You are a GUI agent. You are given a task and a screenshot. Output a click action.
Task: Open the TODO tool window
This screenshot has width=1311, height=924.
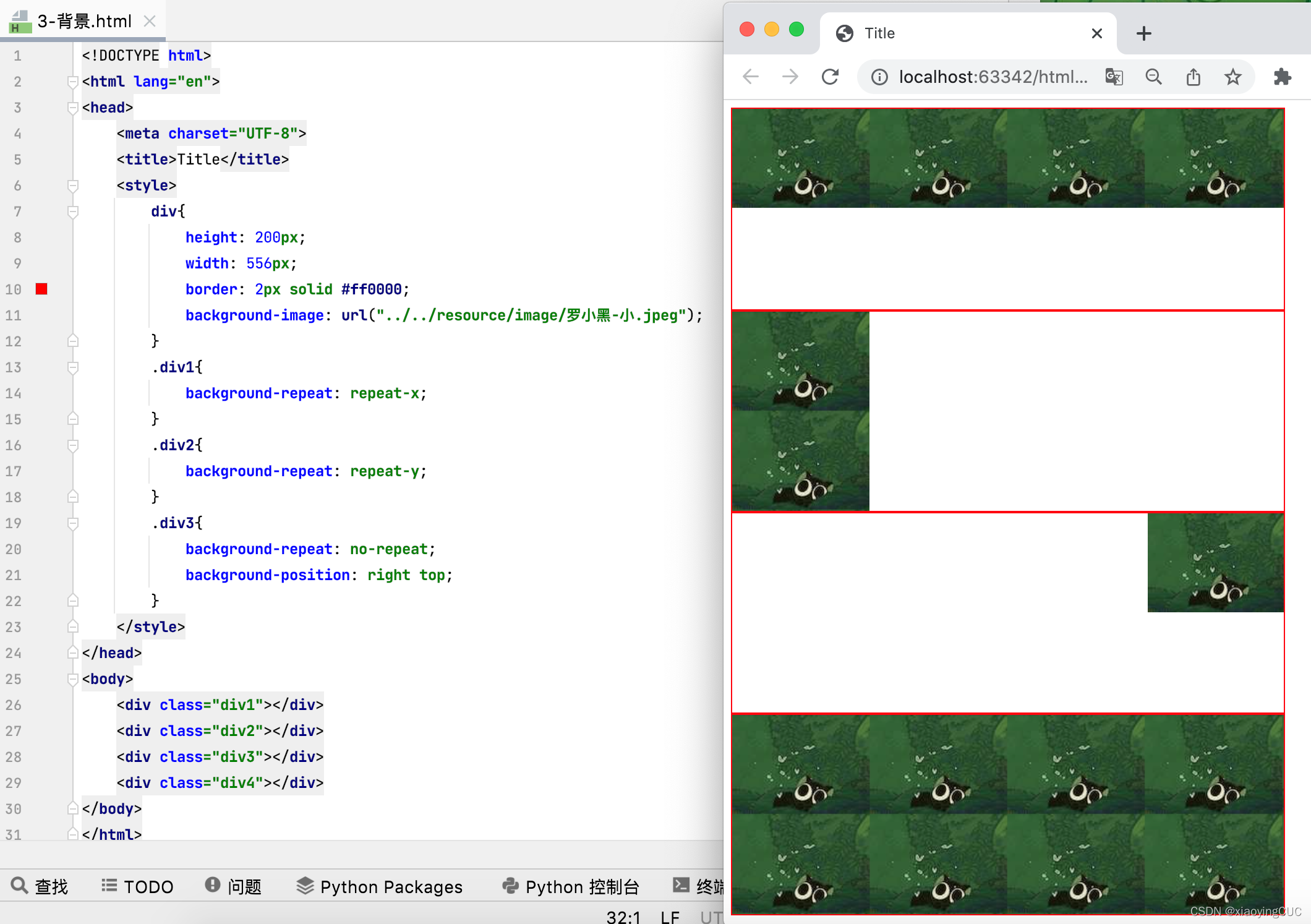pos(137,886)
